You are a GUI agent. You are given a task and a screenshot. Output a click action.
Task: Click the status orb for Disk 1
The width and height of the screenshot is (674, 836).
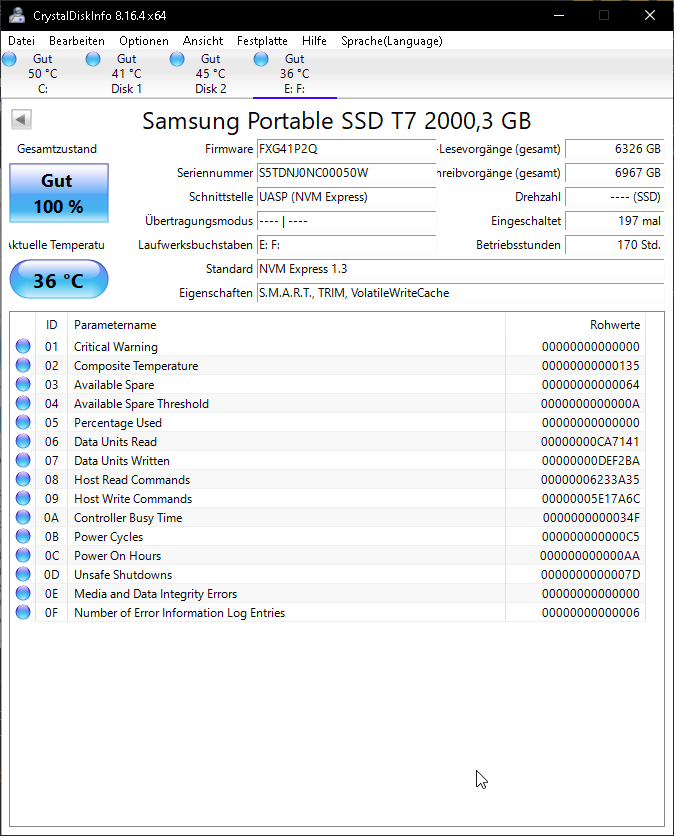point(93,59)
